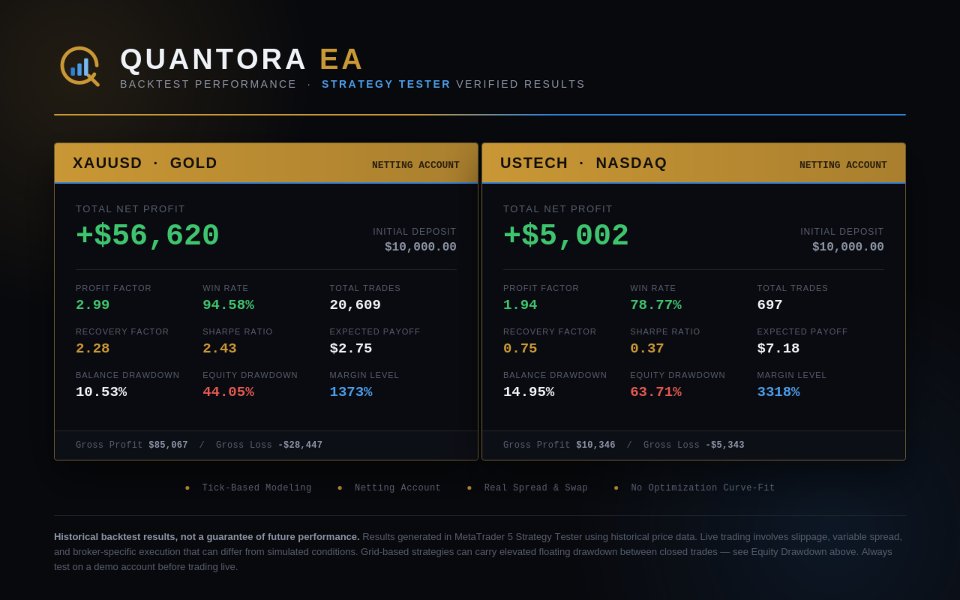Click the Tick-Based Modeling bullet dot
960x600 pixels.
pos(187,488)
